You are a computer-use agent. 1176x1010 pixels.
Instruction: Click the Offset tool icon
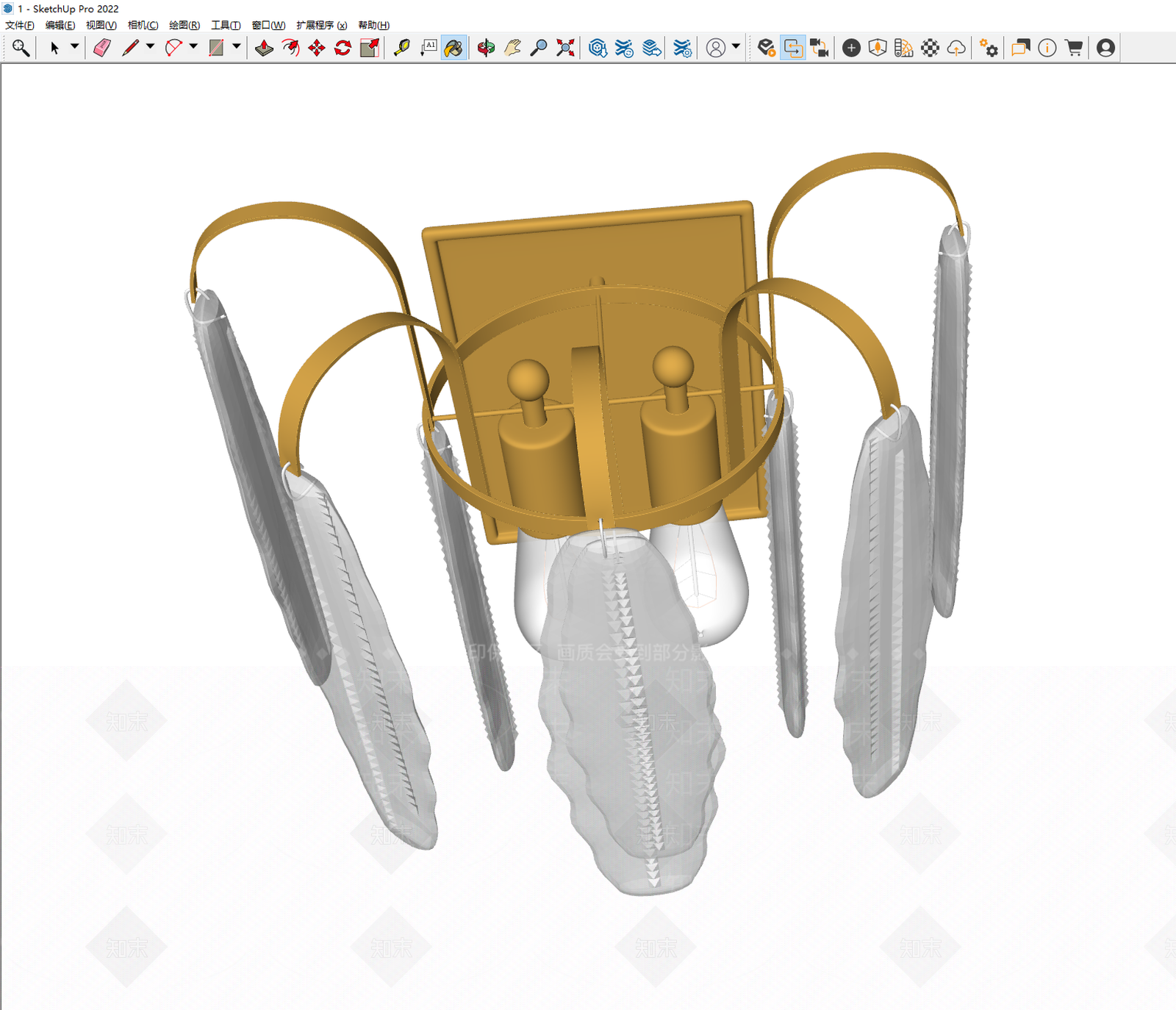(290, 48)
